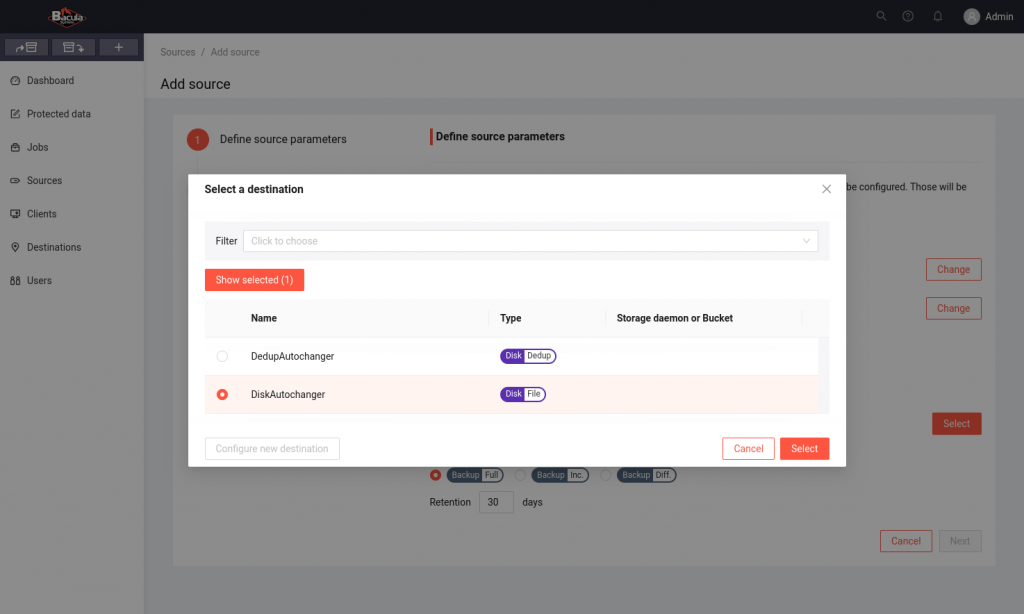Screen dimensions: 1024x614
Task: Click the Bacula logo
Action: (x=68, y=17)
